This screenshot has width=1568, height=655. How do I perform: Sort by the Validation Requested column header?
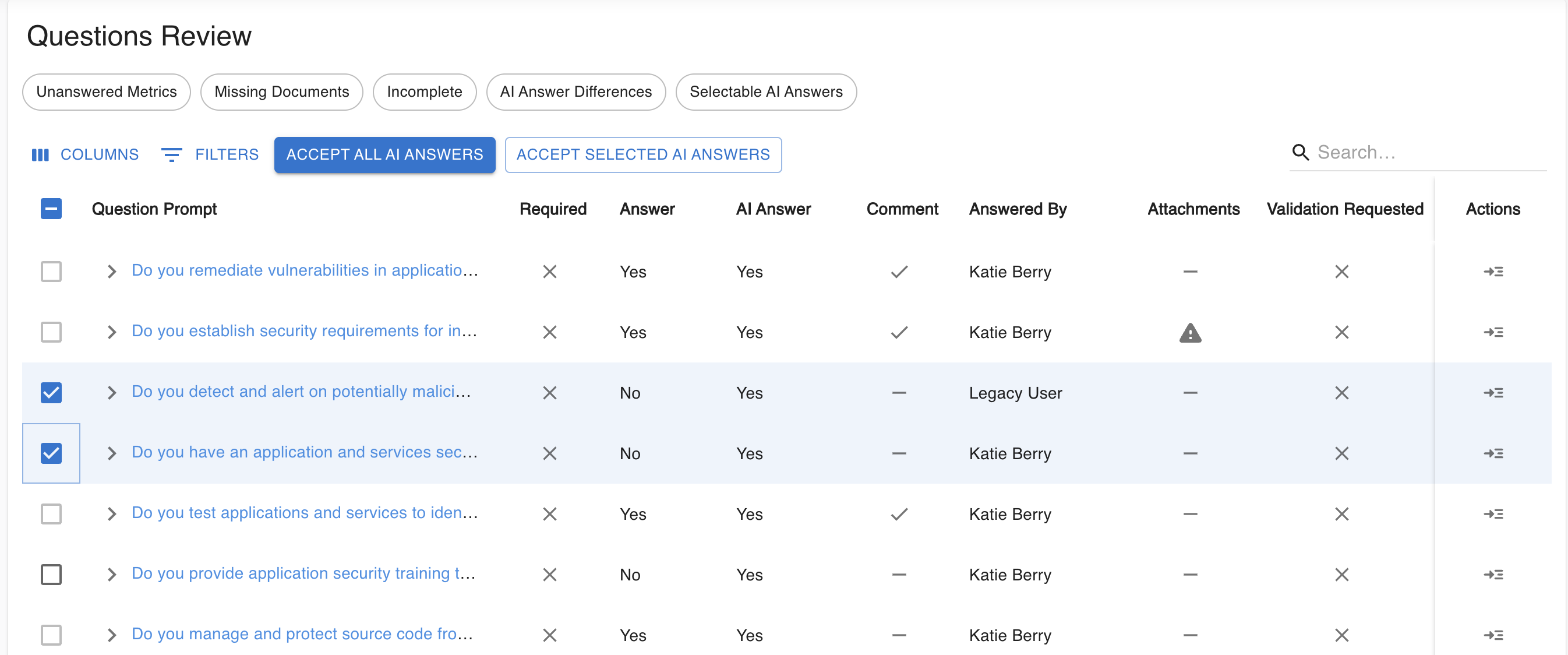[1344, 209]
